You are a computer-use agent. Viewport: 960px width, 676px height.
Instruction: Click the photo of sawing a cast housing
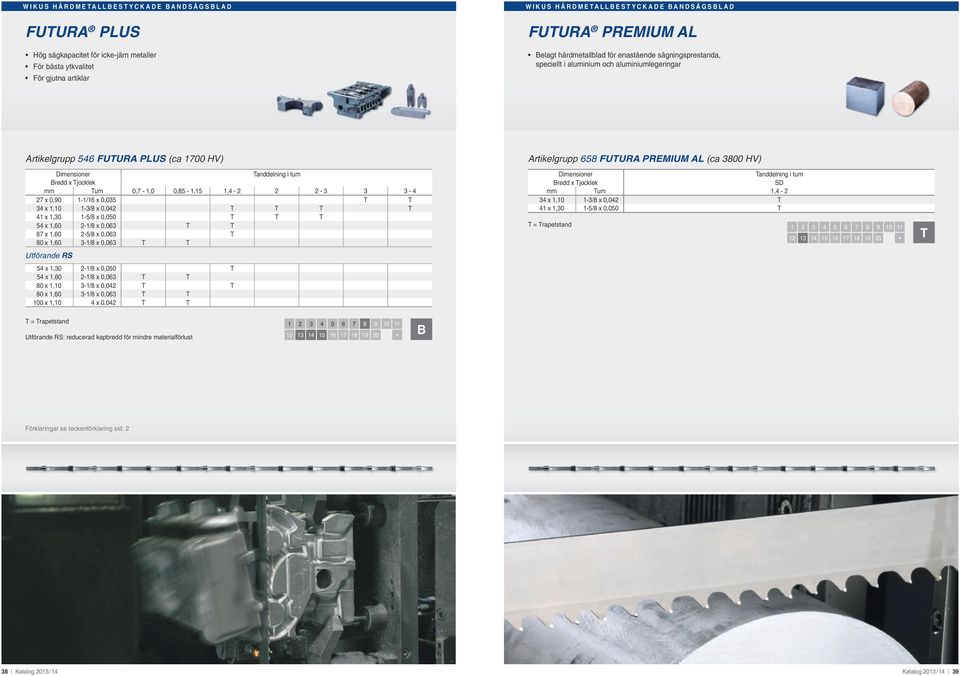tap(228, 579)
